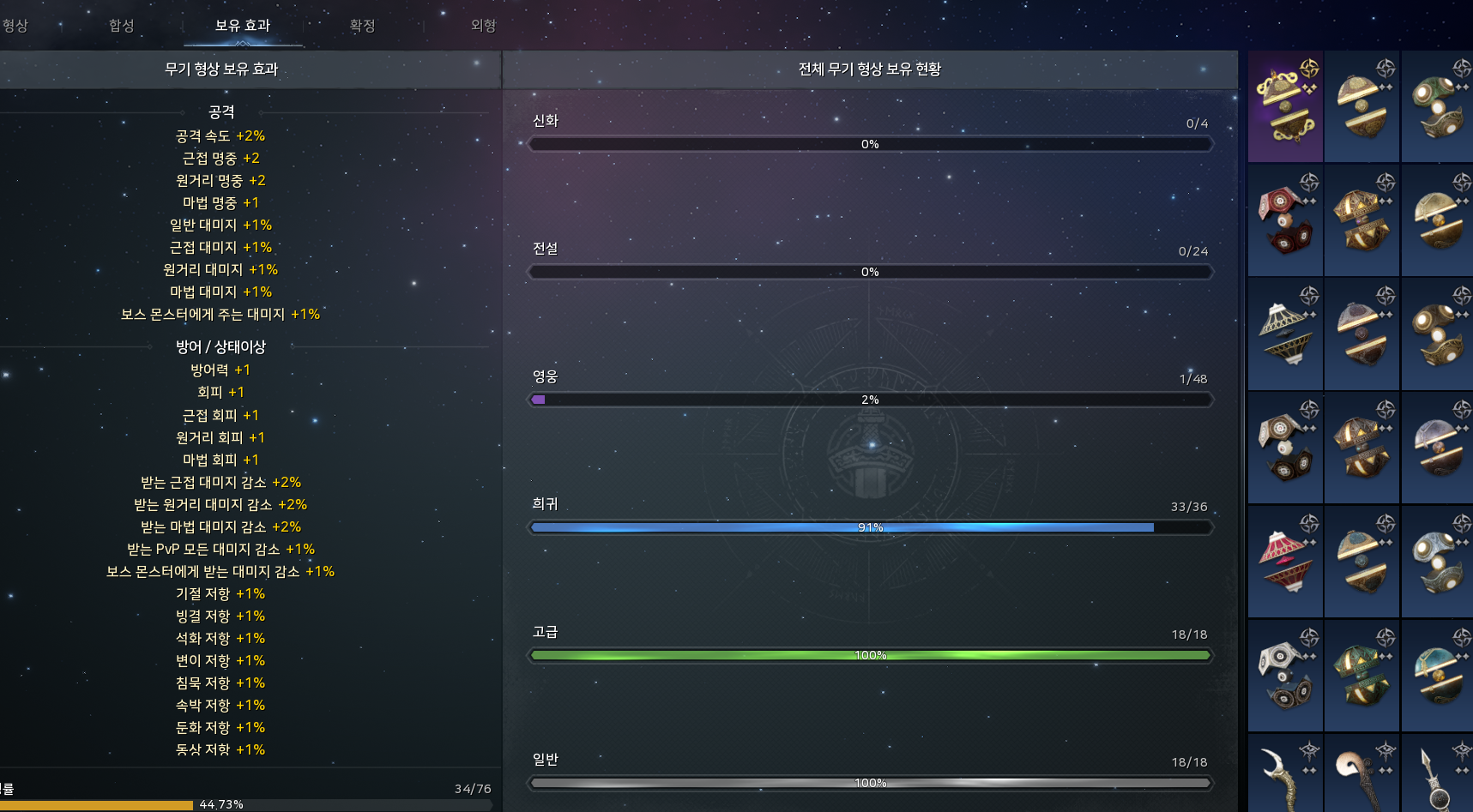
Task: Pick the silver-blue orb item with white eyes
Action: [1437, 562]
